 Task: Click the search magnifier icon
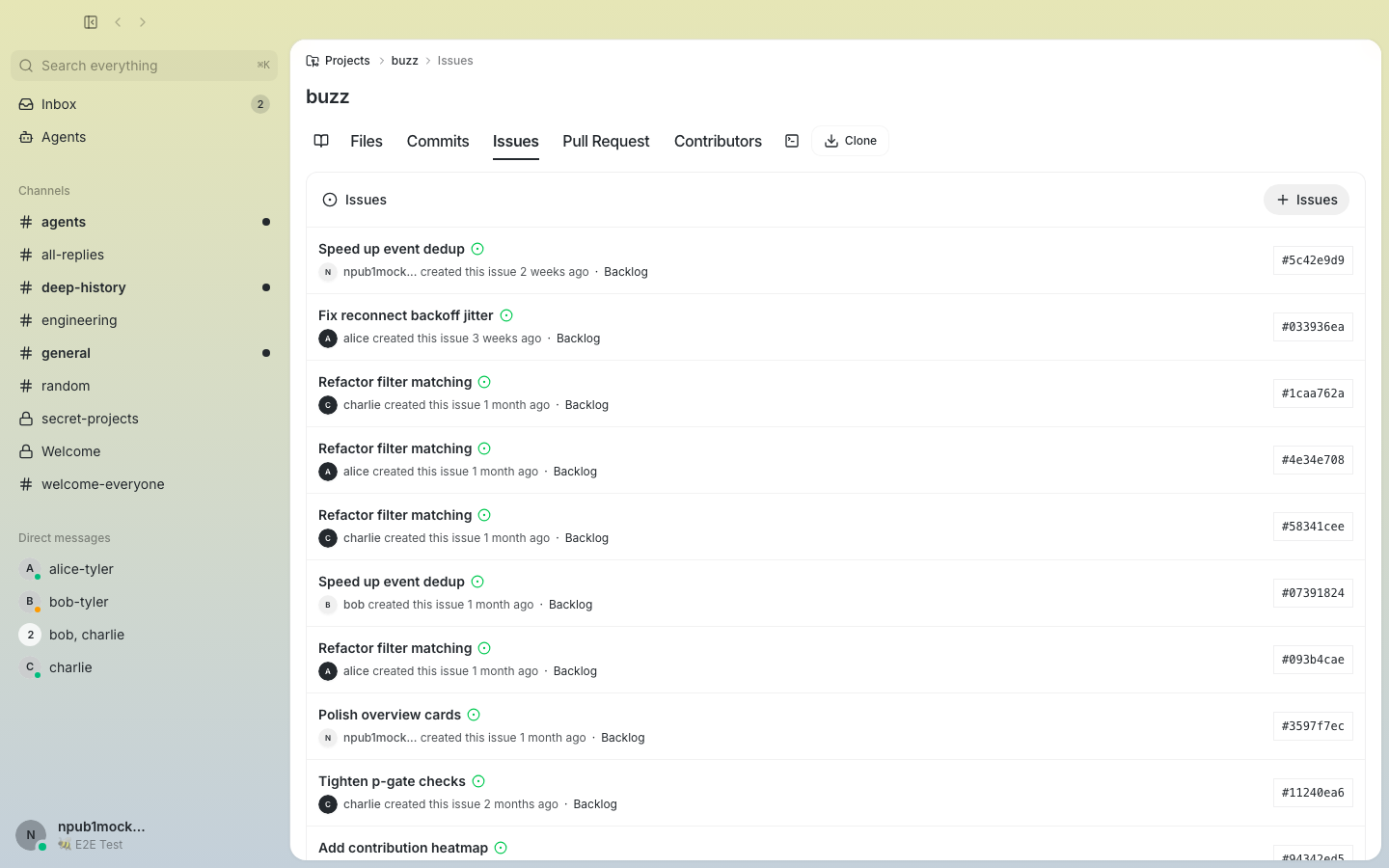pos(26,66)
